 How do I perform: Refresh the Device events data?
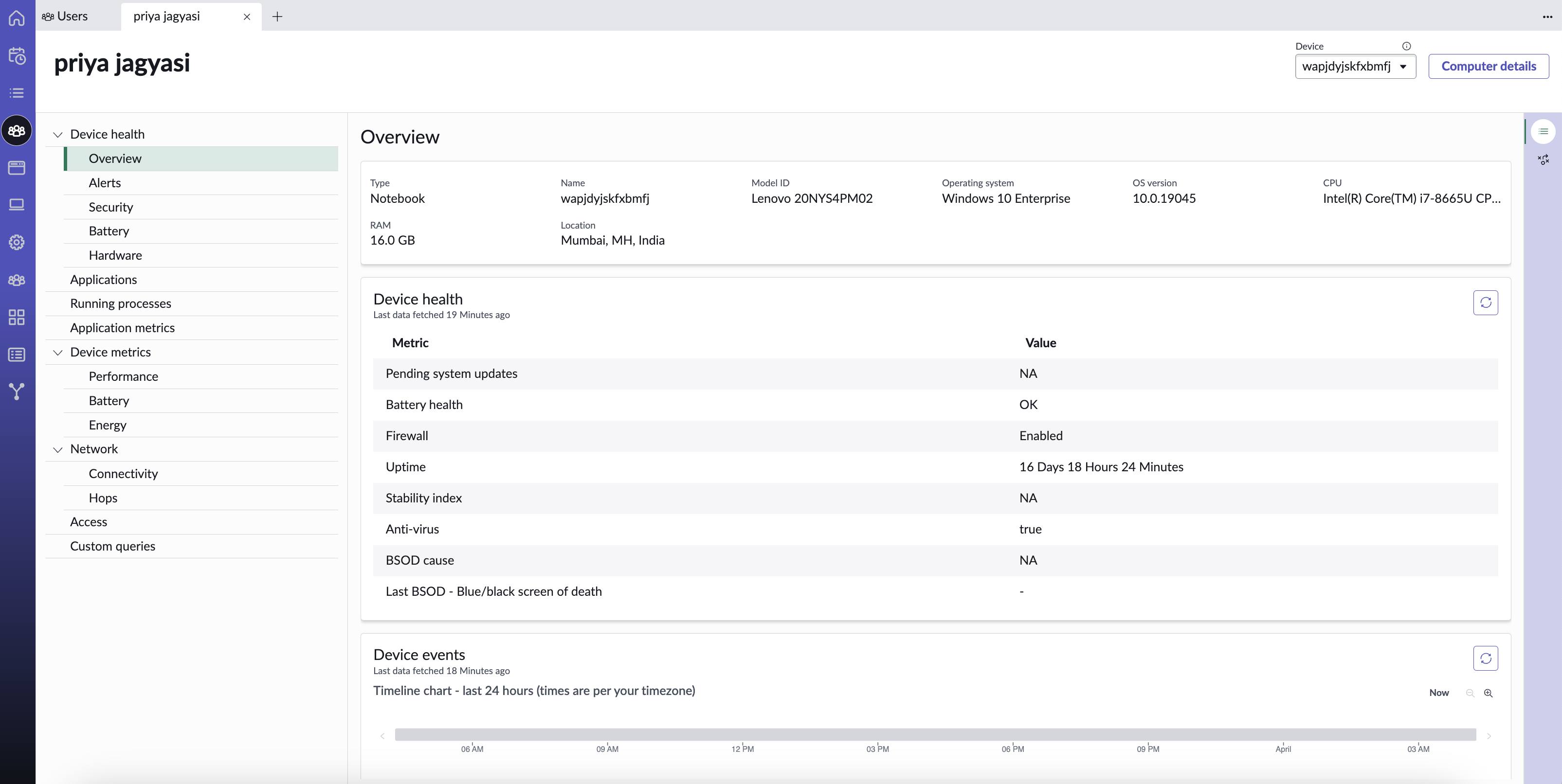coord(1485,659)
